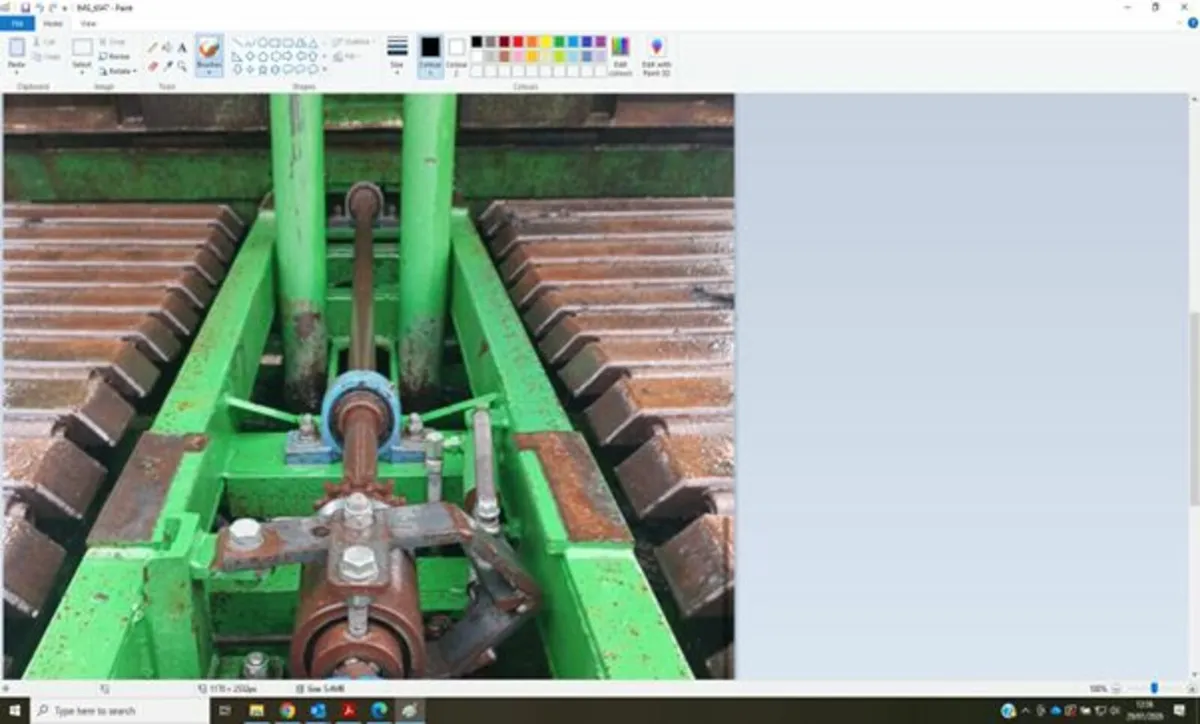The image size is (1200, 724).
Task: Select the Eraser tool
Action: 151,64
